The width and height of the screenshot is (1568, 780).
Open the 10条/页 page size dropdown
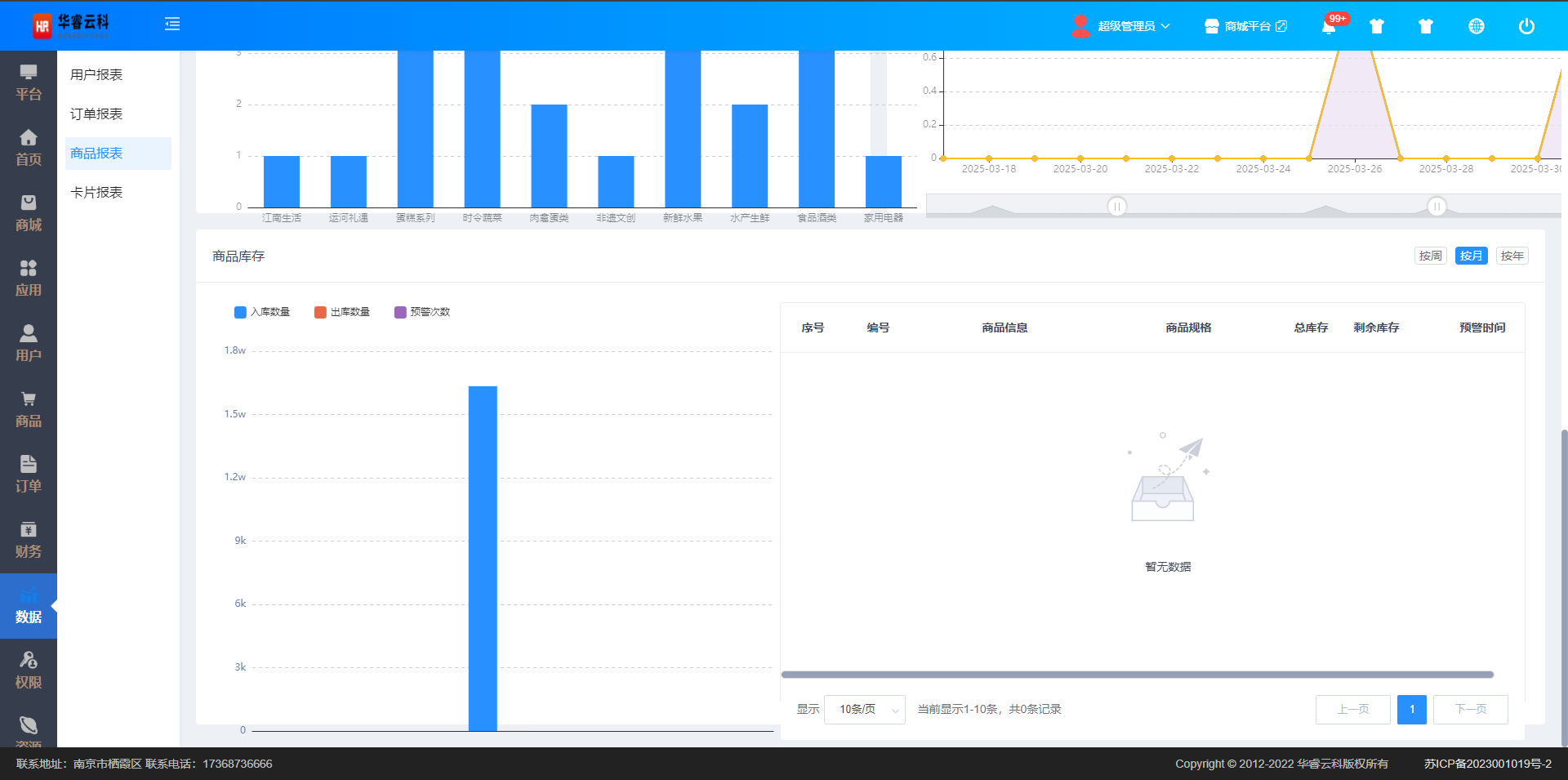(864, 709)
